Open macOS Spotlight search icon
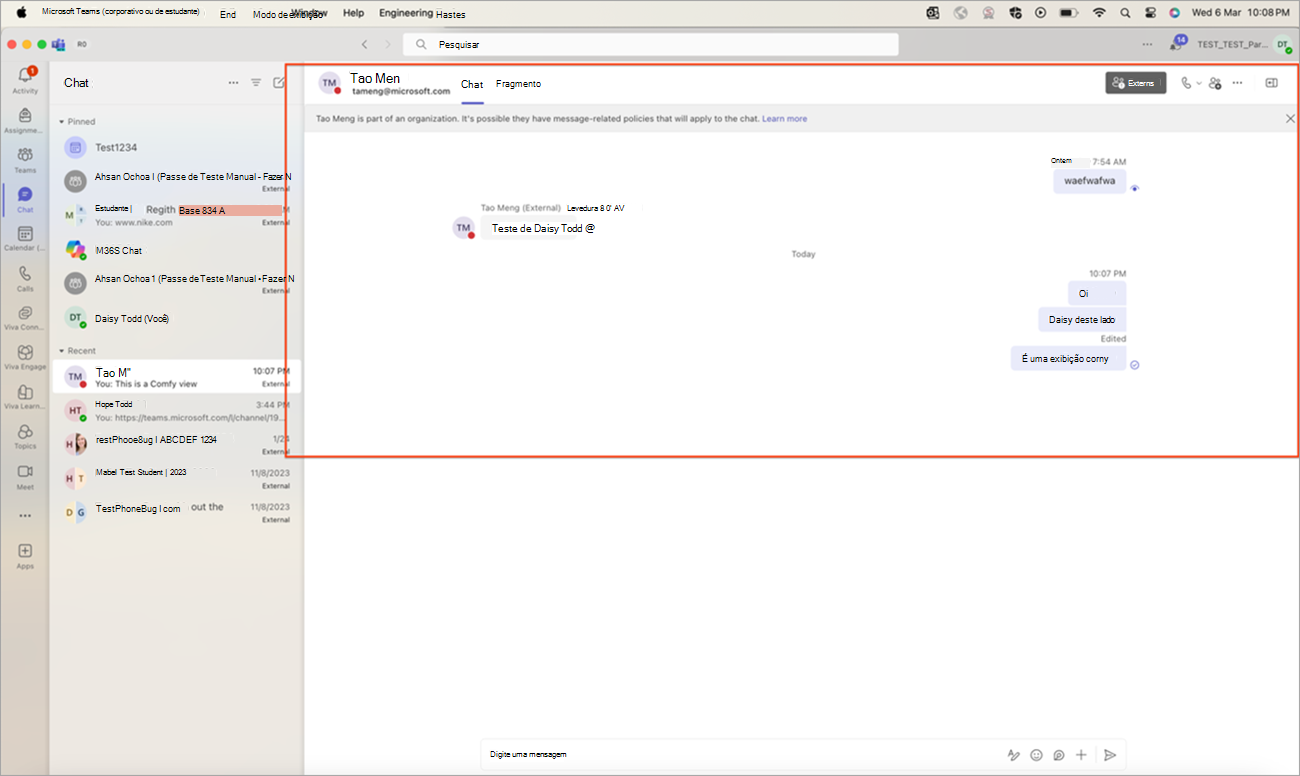The width and height of the screenshot is (1300, 776). coord(1125,13)
